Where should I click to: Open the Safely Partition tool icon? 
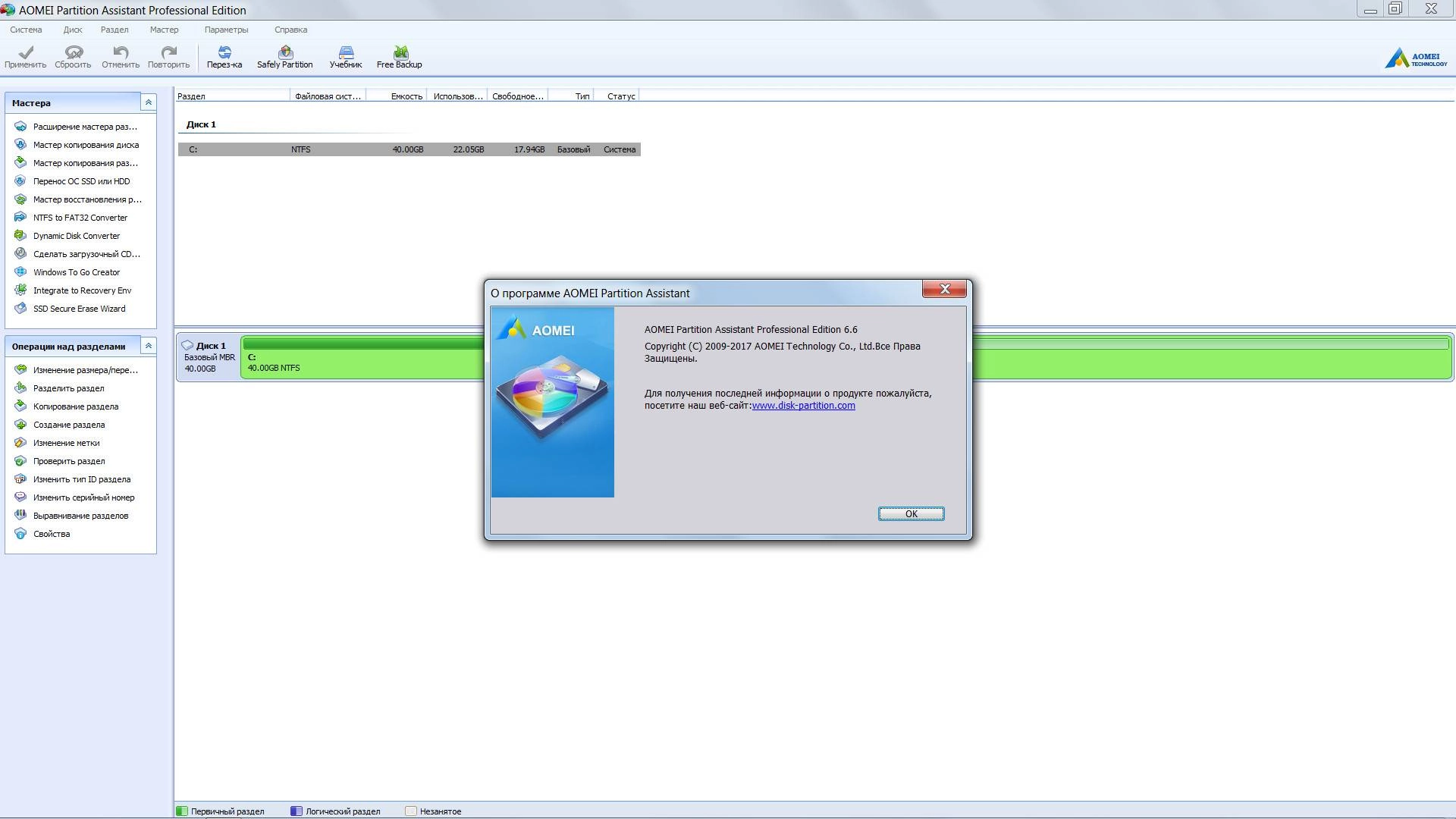tap(285, 52)
